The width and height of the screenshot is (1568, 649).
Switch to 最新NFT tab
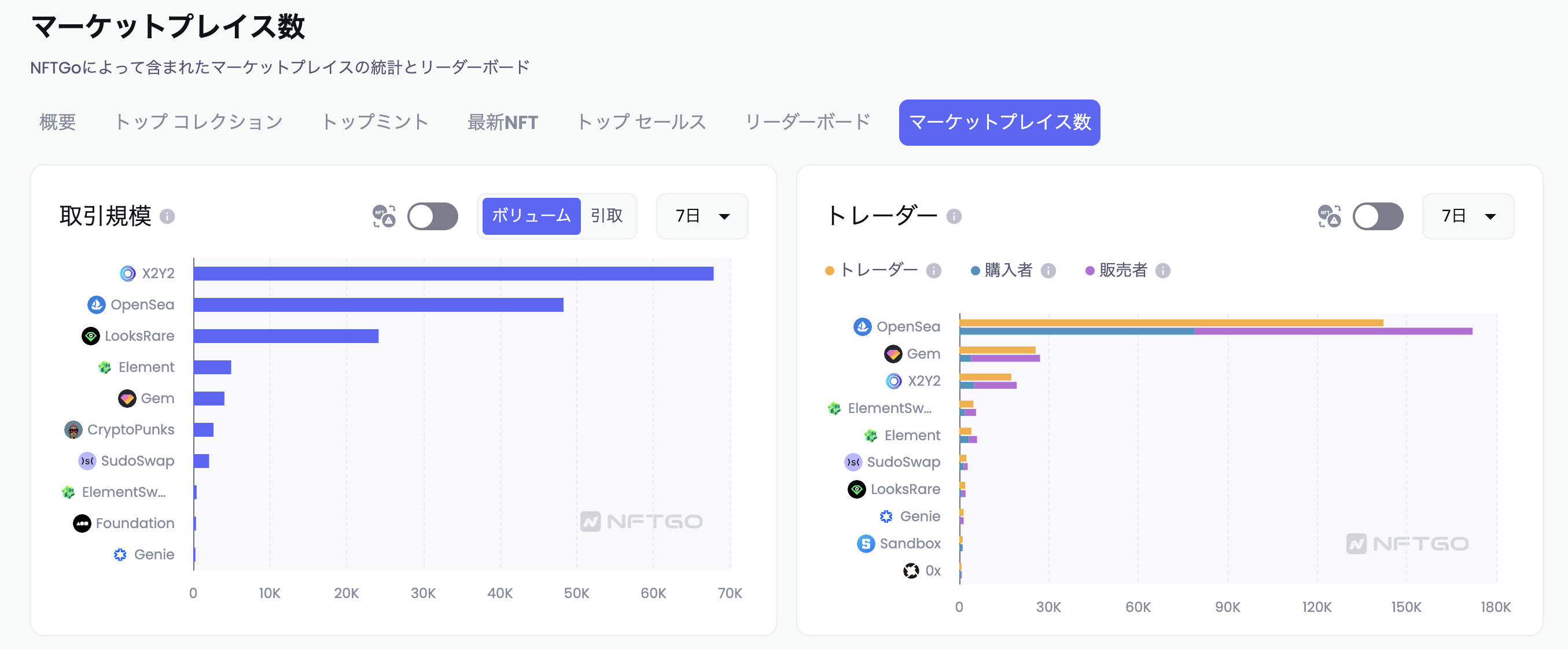point(502,122)
